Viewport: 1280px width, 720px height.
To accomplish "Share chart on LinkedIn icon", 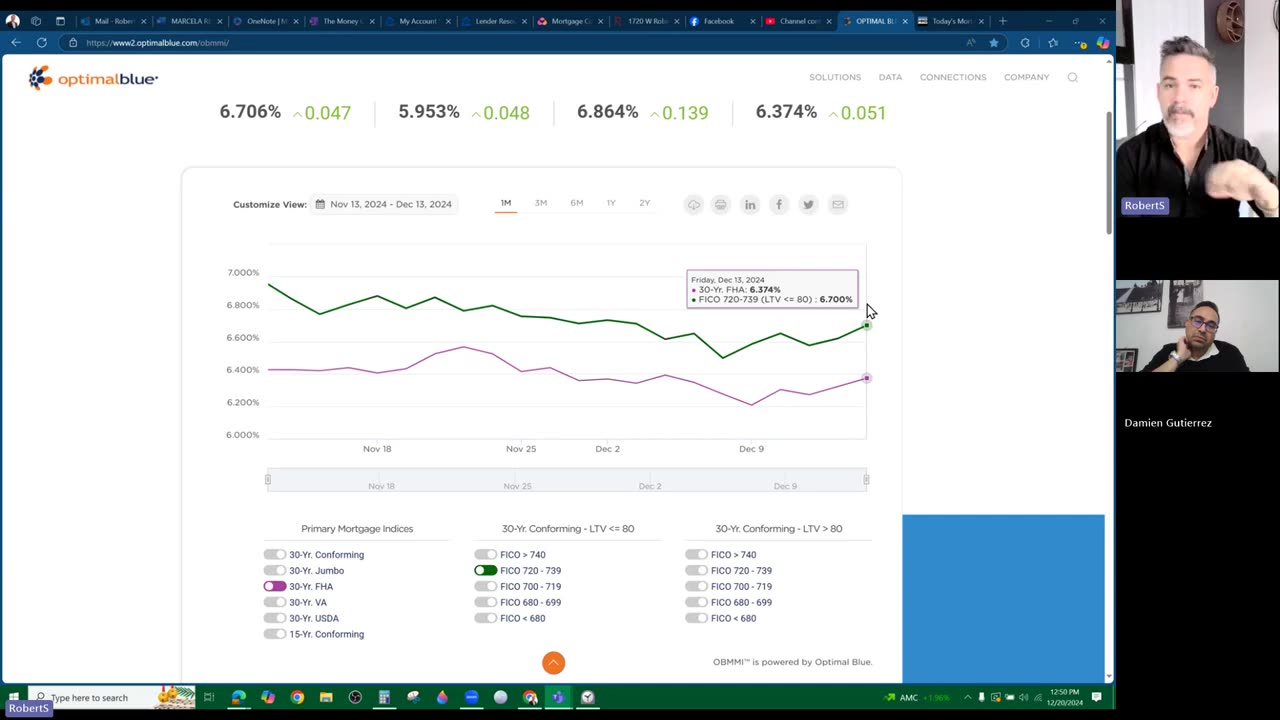I will tap(750, 205).
